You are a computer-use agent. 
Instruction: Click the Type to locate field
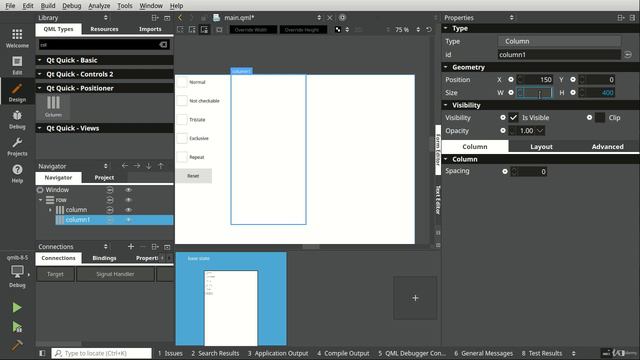(x=102, y=353)
